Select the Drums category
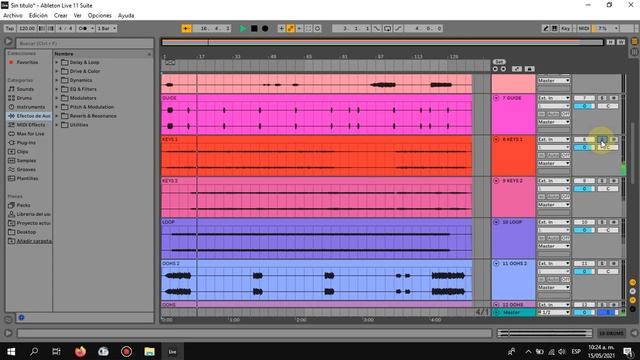Viewport: 640px width, 360px height. tap(24, 98)
